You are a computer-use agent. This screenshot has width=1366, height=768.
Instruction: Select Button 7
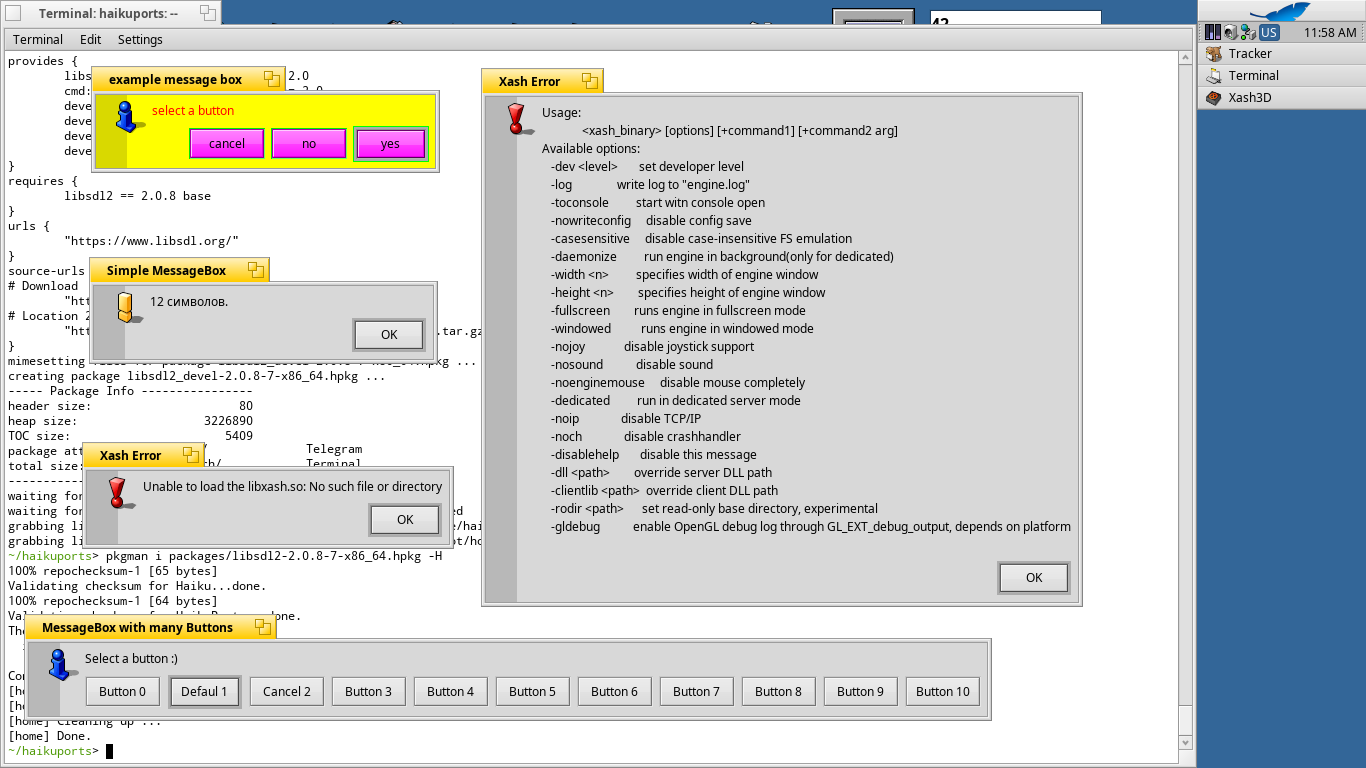click(x=697, y=692)
